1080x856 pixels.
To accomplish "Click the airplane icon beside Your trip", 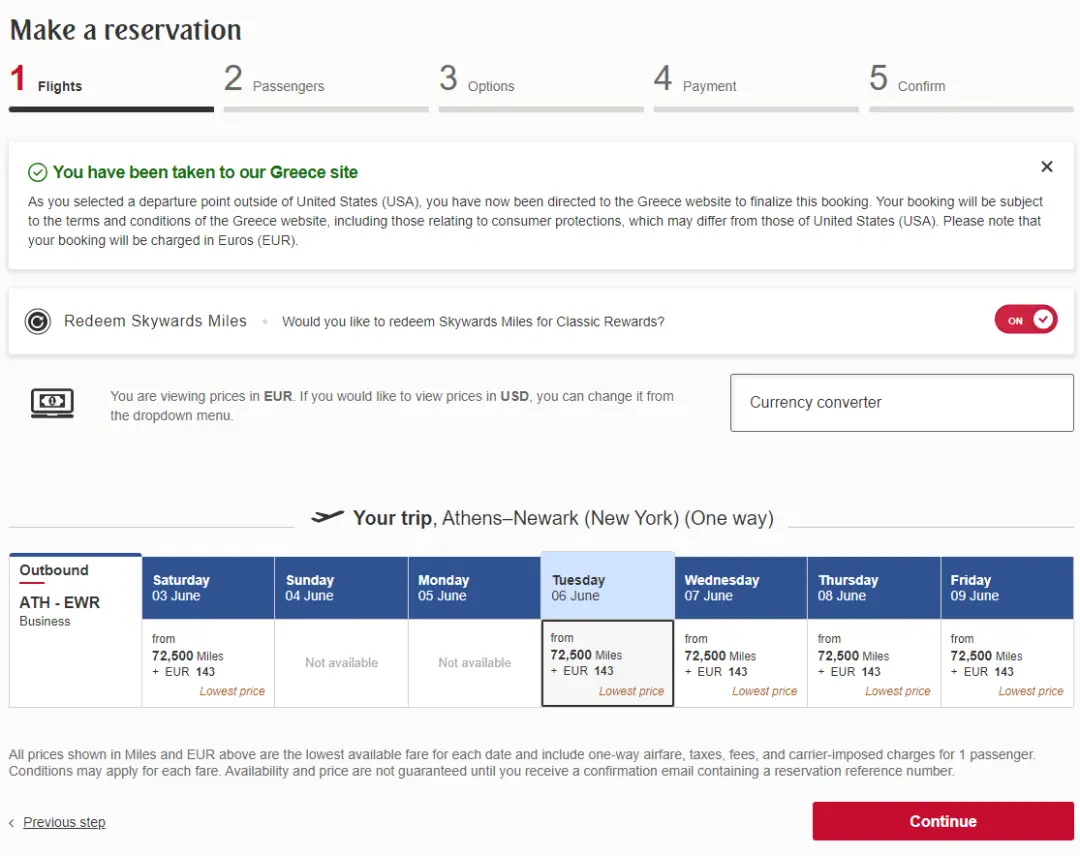I will (x=327, y=517).
